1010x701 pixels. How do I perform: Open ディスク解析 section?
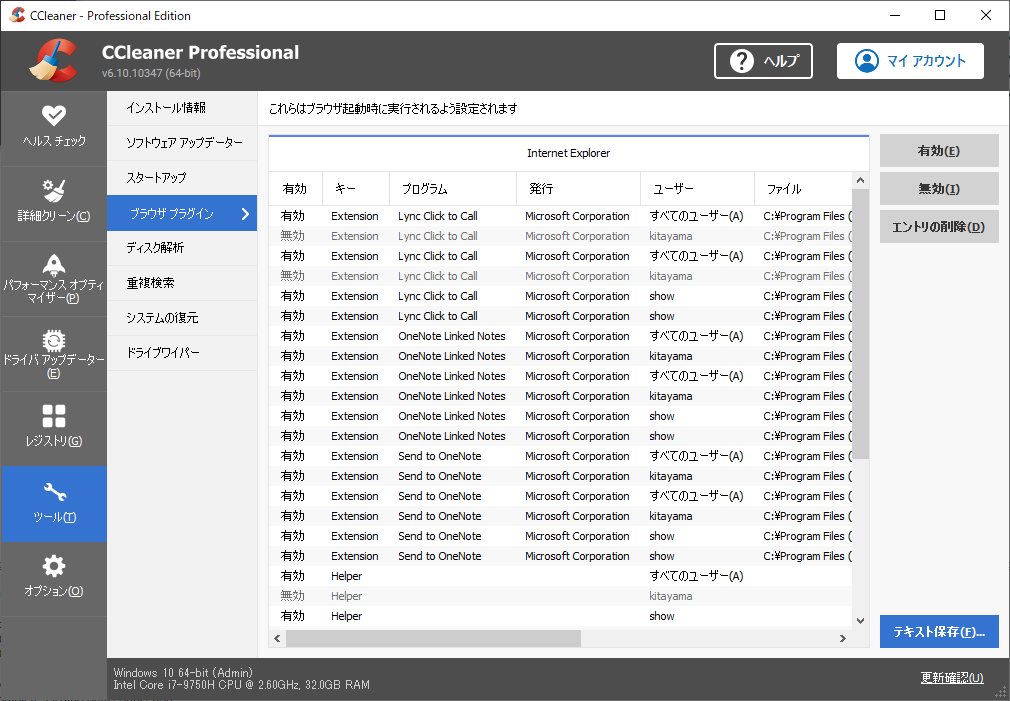[x=182, y=248]
